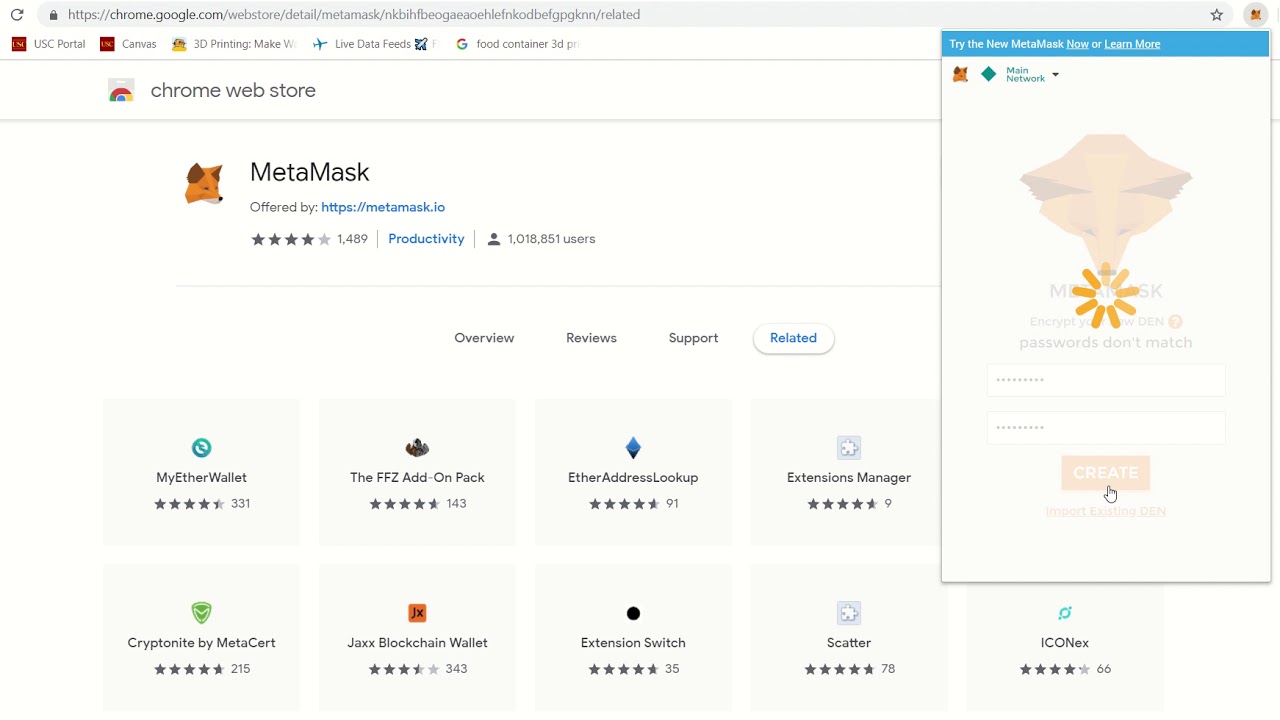
Task: Click Scatter's 78 rating stars
Action: click(x=841, y=669)
